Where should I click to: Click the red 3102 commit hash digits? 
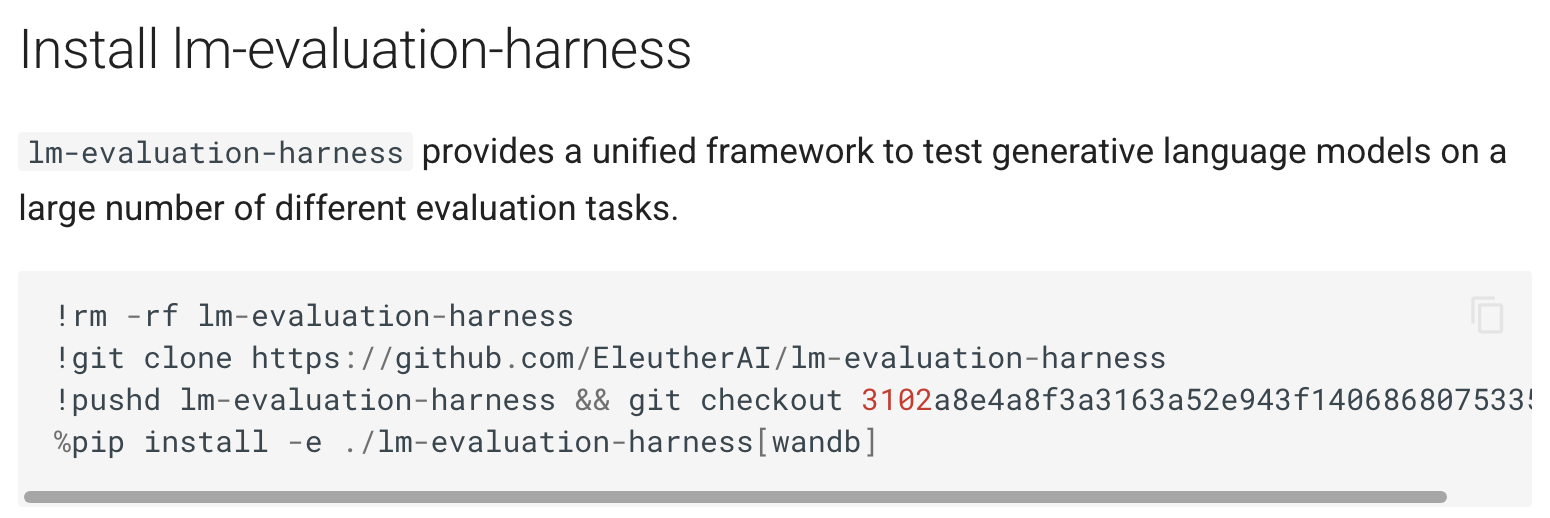click(x=896, y=400)
